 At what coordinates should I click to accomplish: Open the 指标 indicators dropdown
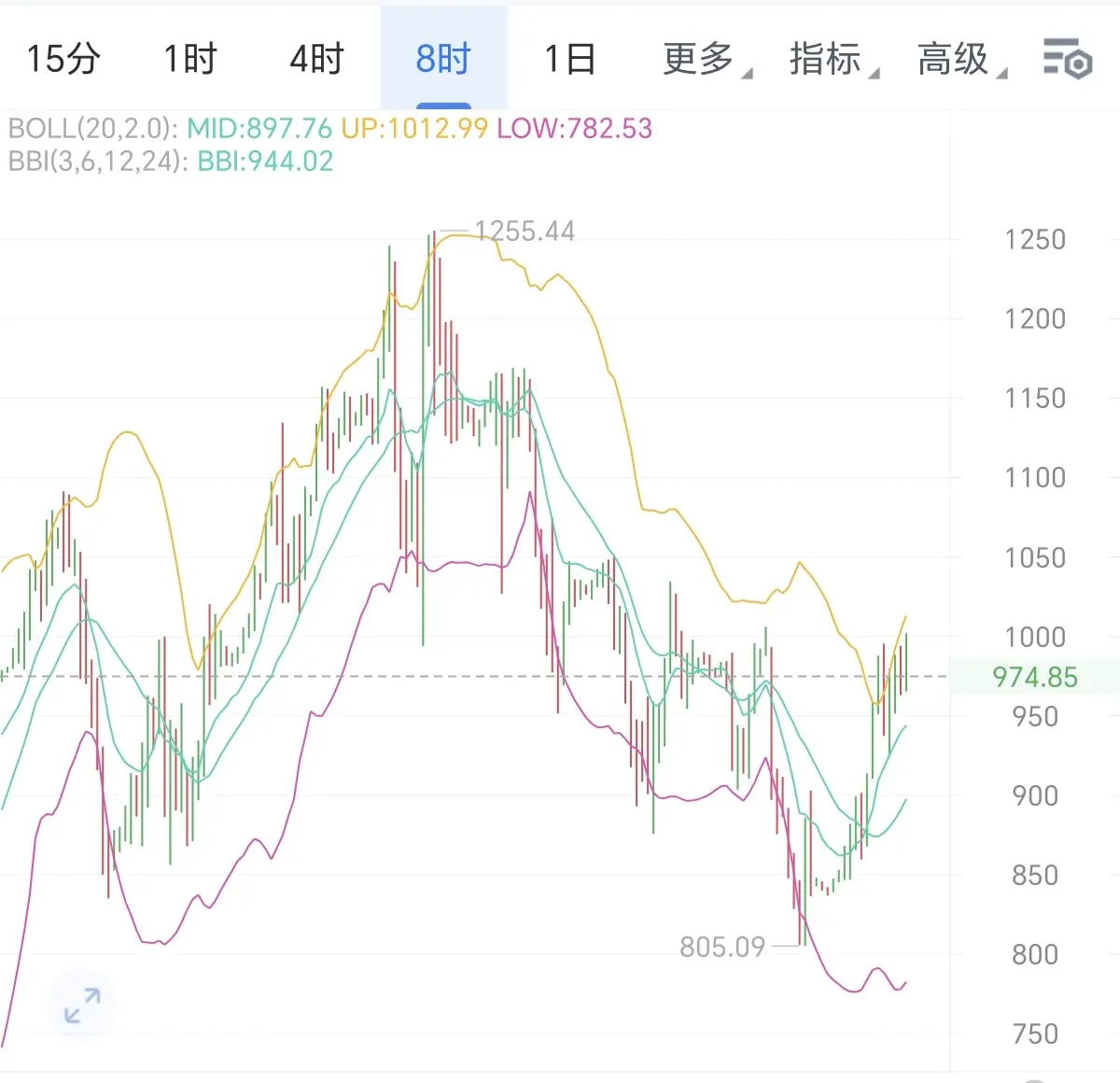point(833,59)
